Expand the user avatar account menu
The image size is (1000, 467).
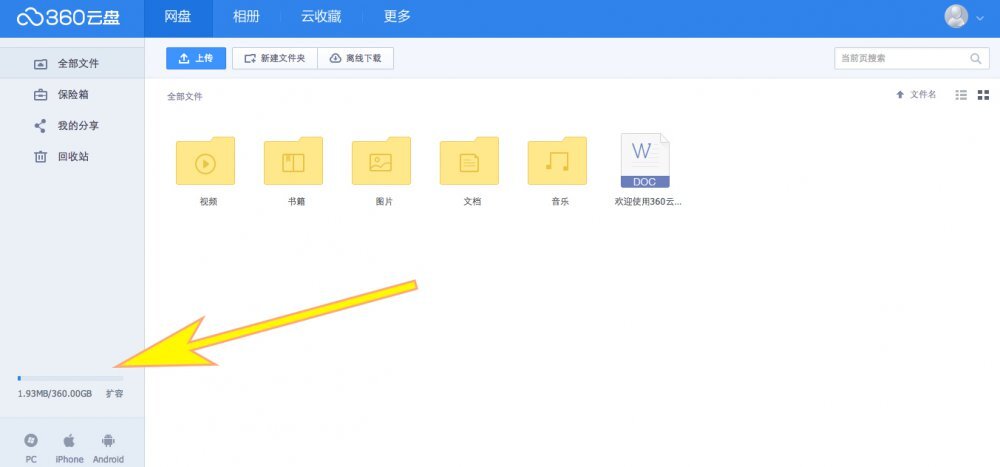[964, 17]
